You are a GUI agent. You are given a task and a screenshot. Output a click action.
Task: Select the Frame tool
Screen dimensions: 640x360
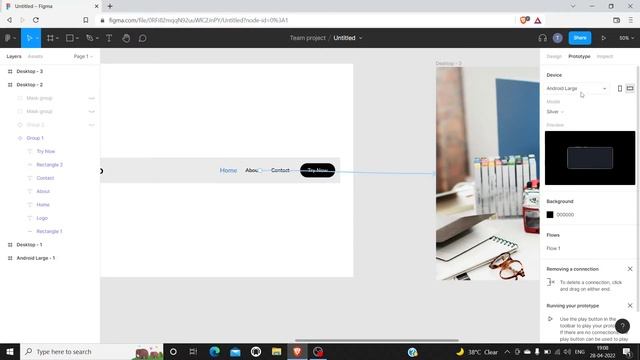(x=50, y=38)
